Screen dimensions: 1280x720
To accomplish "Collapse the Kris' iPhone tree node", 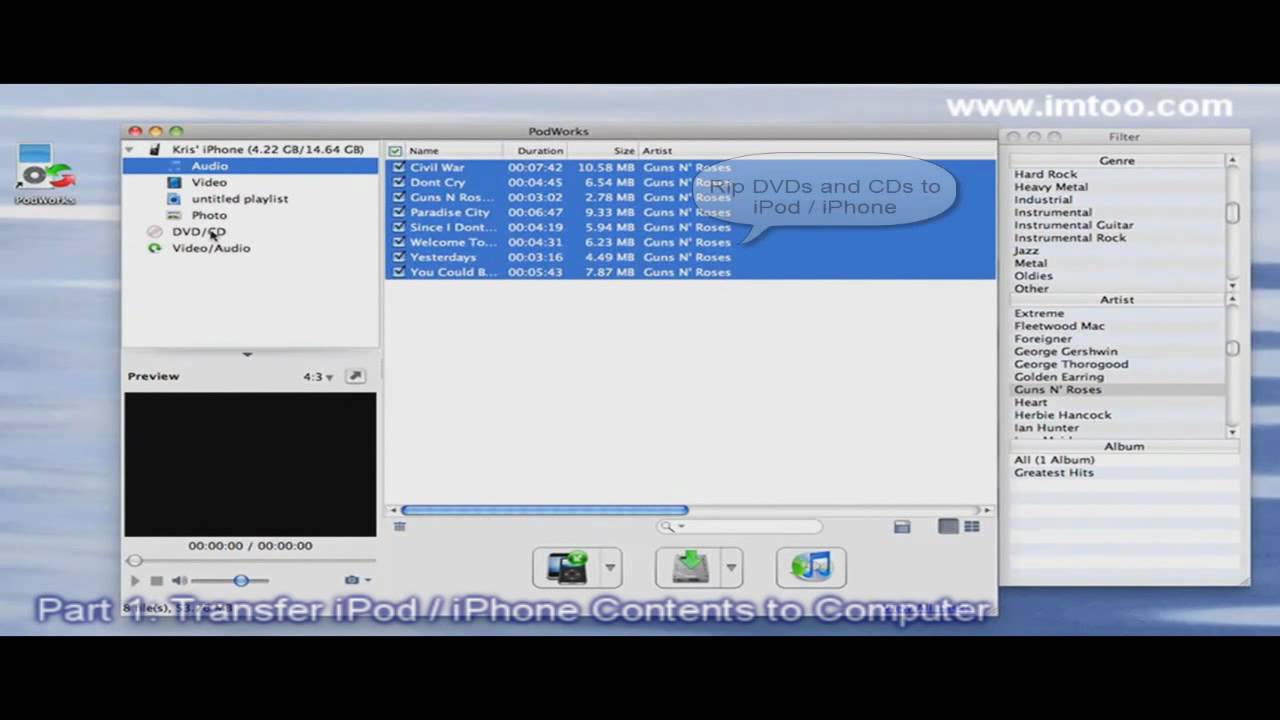I will [x=129, y=149].
